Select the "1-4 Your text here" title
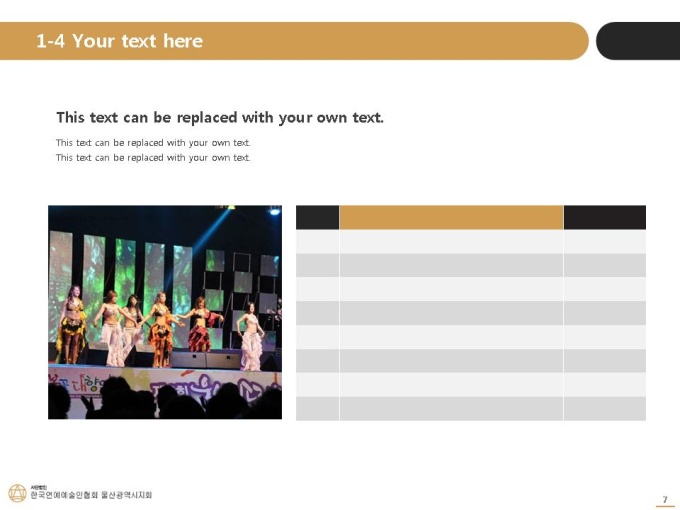 coord(119,41)
